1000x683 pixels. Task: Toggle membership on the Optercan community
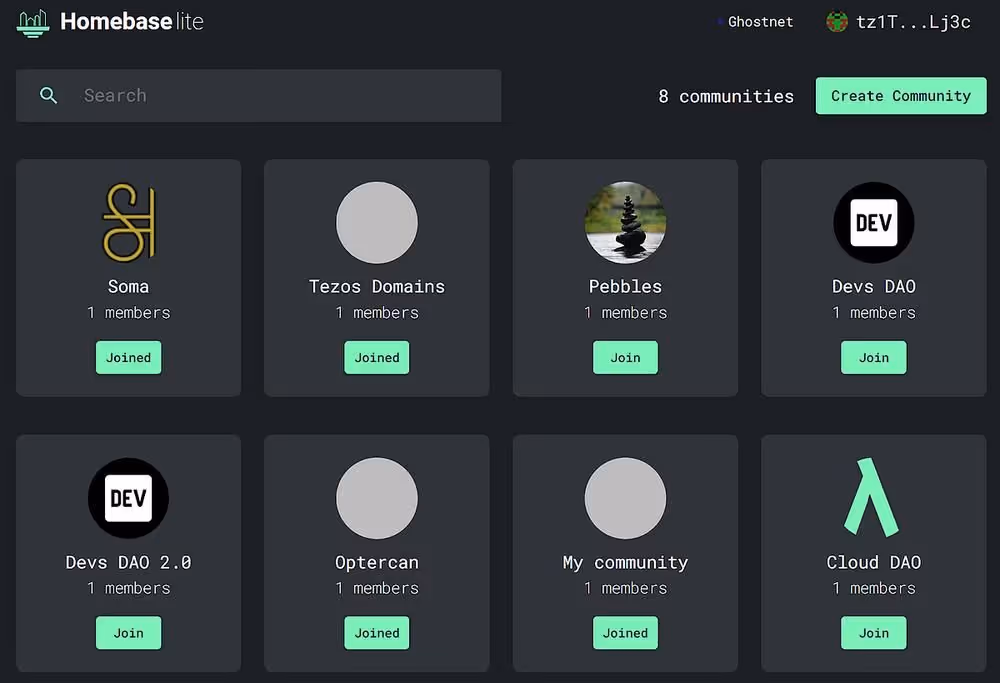point(376,632)
